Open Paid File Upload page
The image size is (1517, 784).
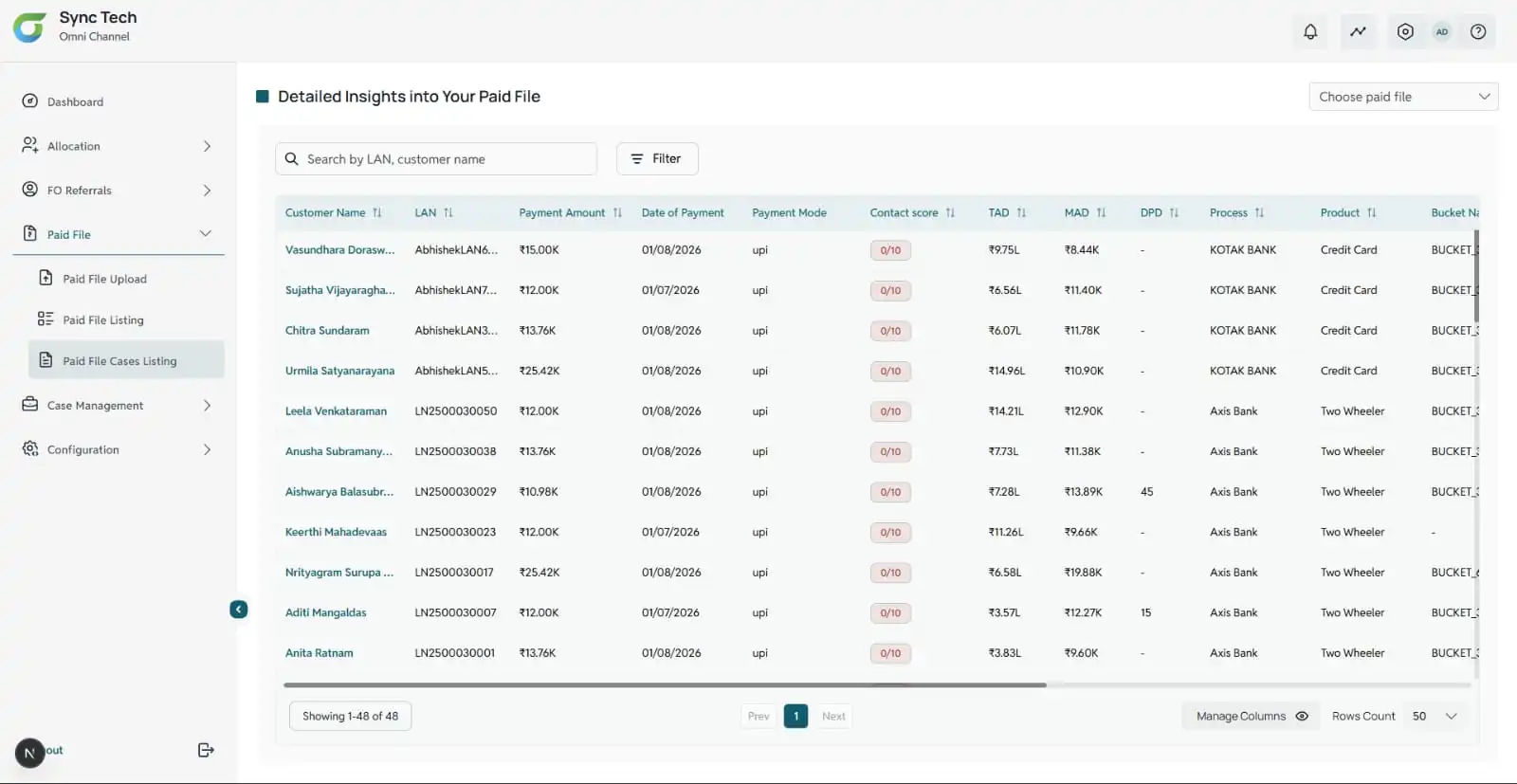(104, 279)
